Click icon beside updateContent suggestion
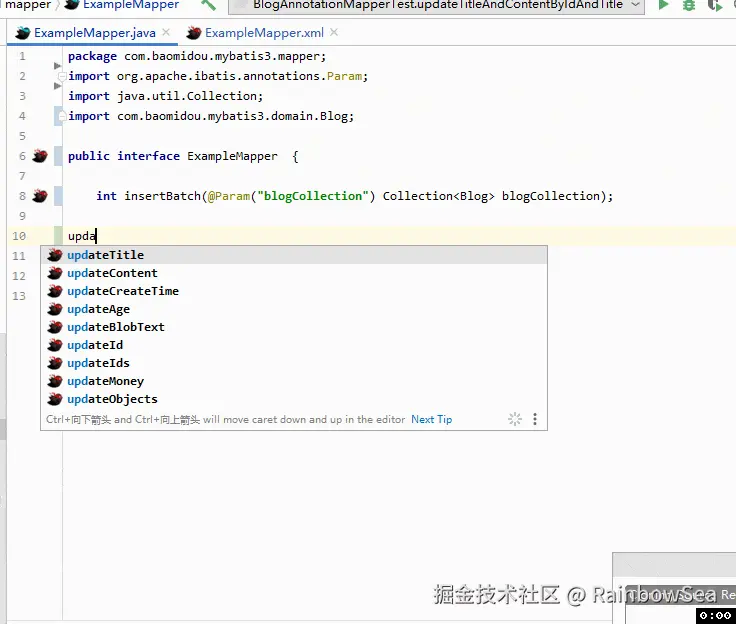Screen dimensions: 736x624 (x=55, y=273)
